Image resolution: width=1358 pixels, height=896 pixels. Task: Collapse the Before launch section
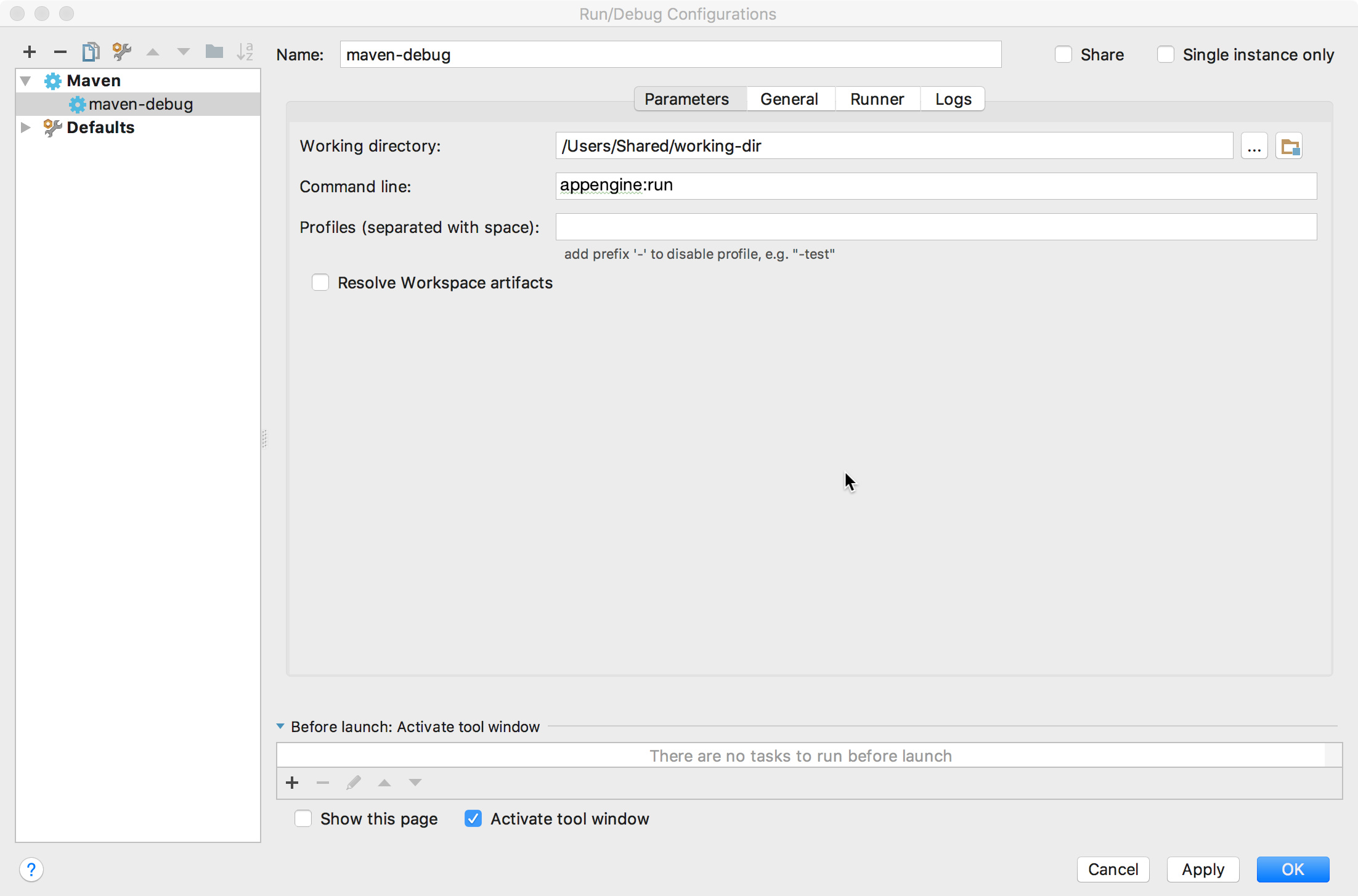(279, 727)
